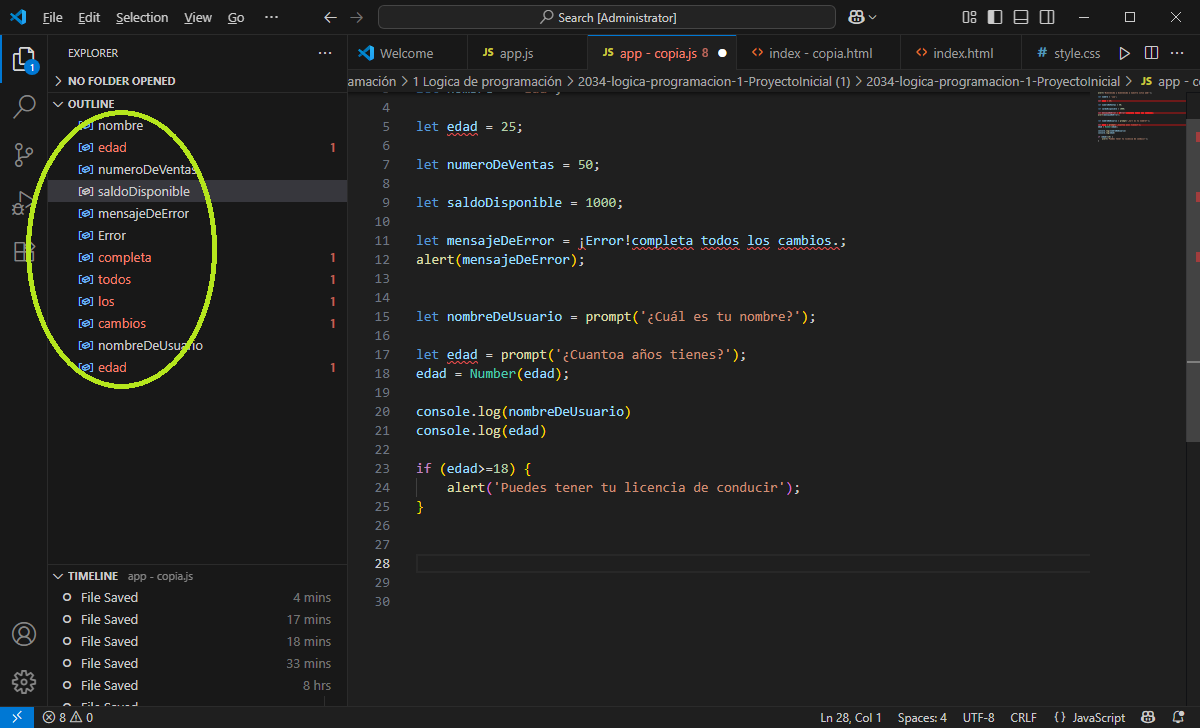The width and height of the screenshot is (1200, 728).
Task: Collapse the TIMELINE section
Action: point(198,576)
